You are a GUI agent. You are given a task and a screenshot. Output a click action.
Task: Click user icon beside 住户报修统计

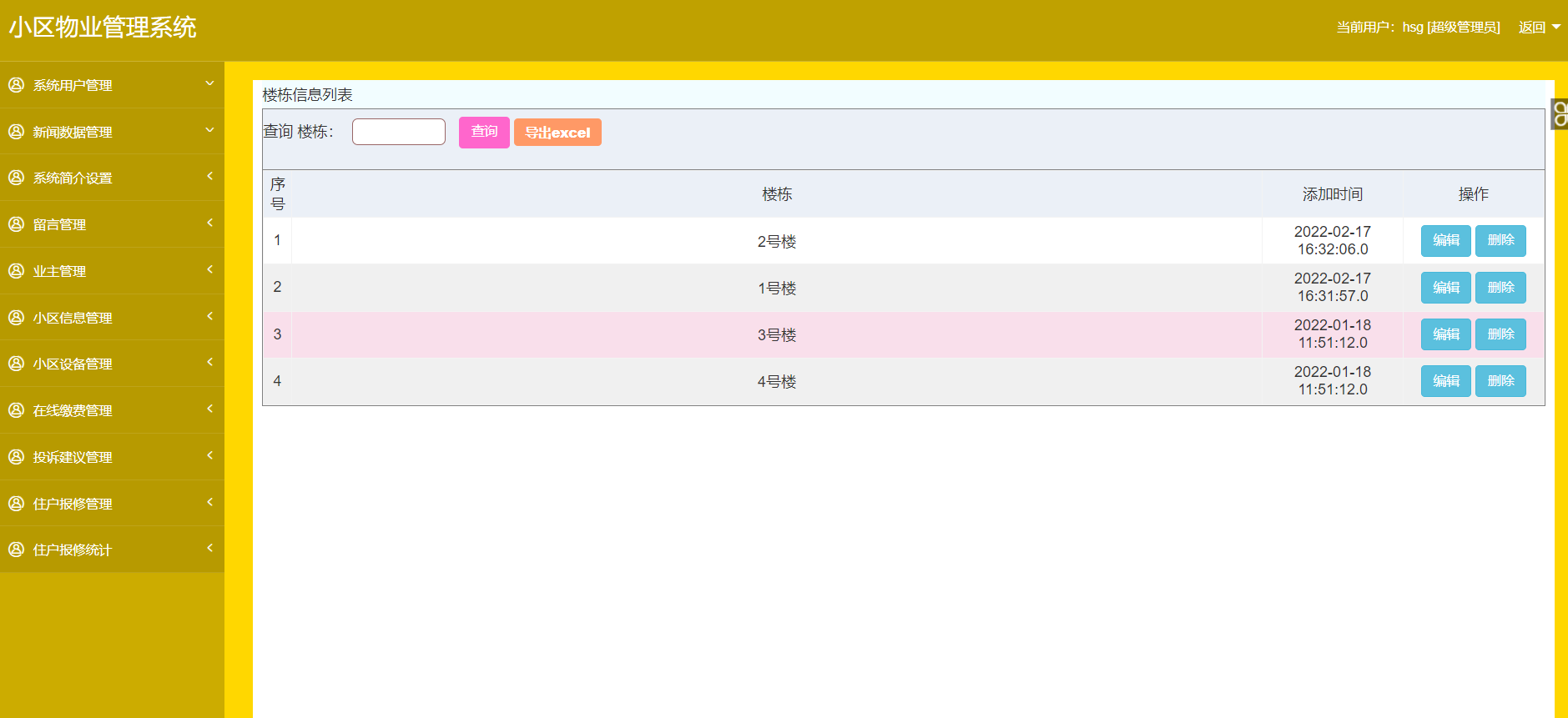pyautogui.click(x=16, y=550)
